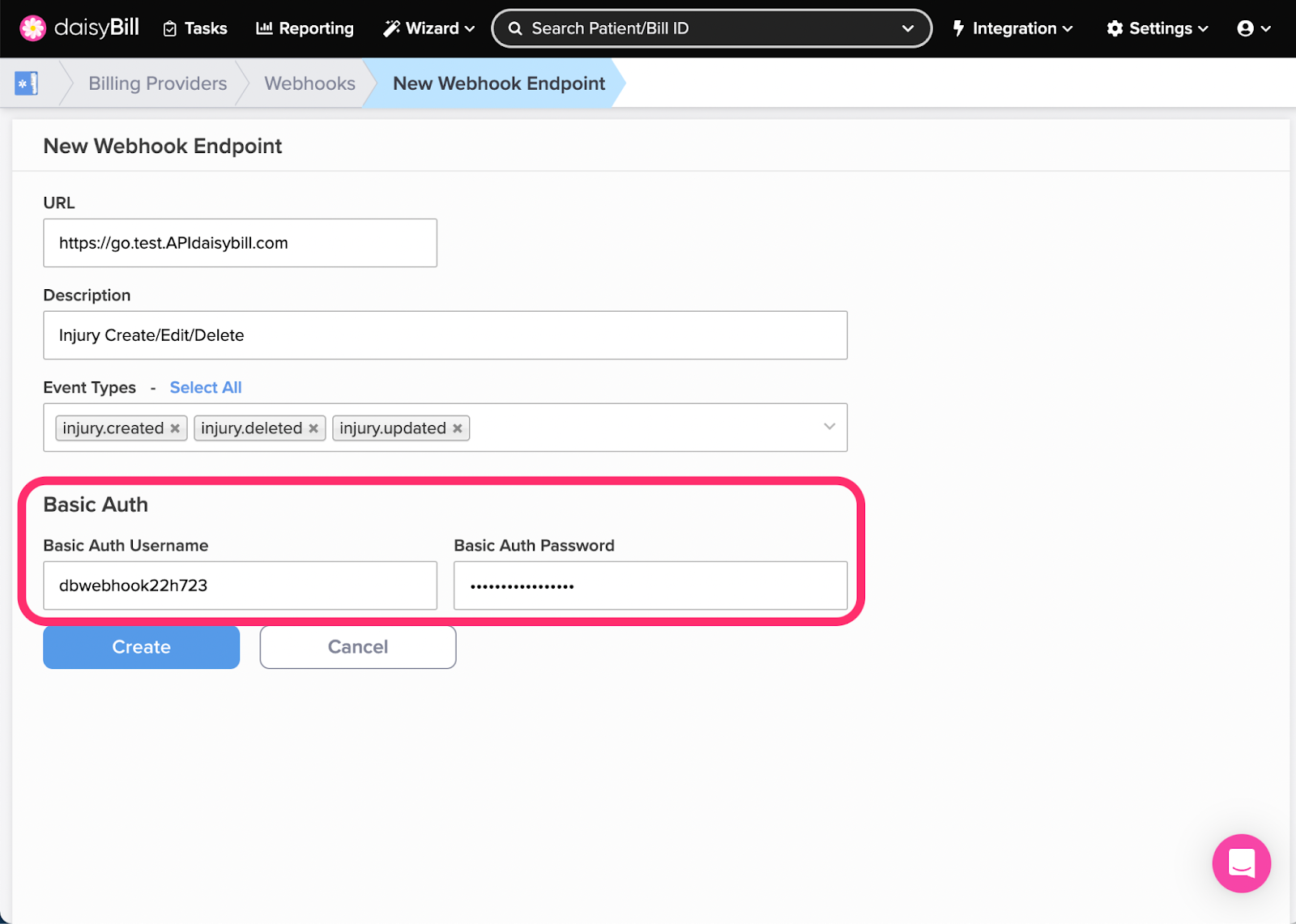The width and height of the screenshot is (1296, 924).
Task: Open the Settings menu
Action: 1157,28
